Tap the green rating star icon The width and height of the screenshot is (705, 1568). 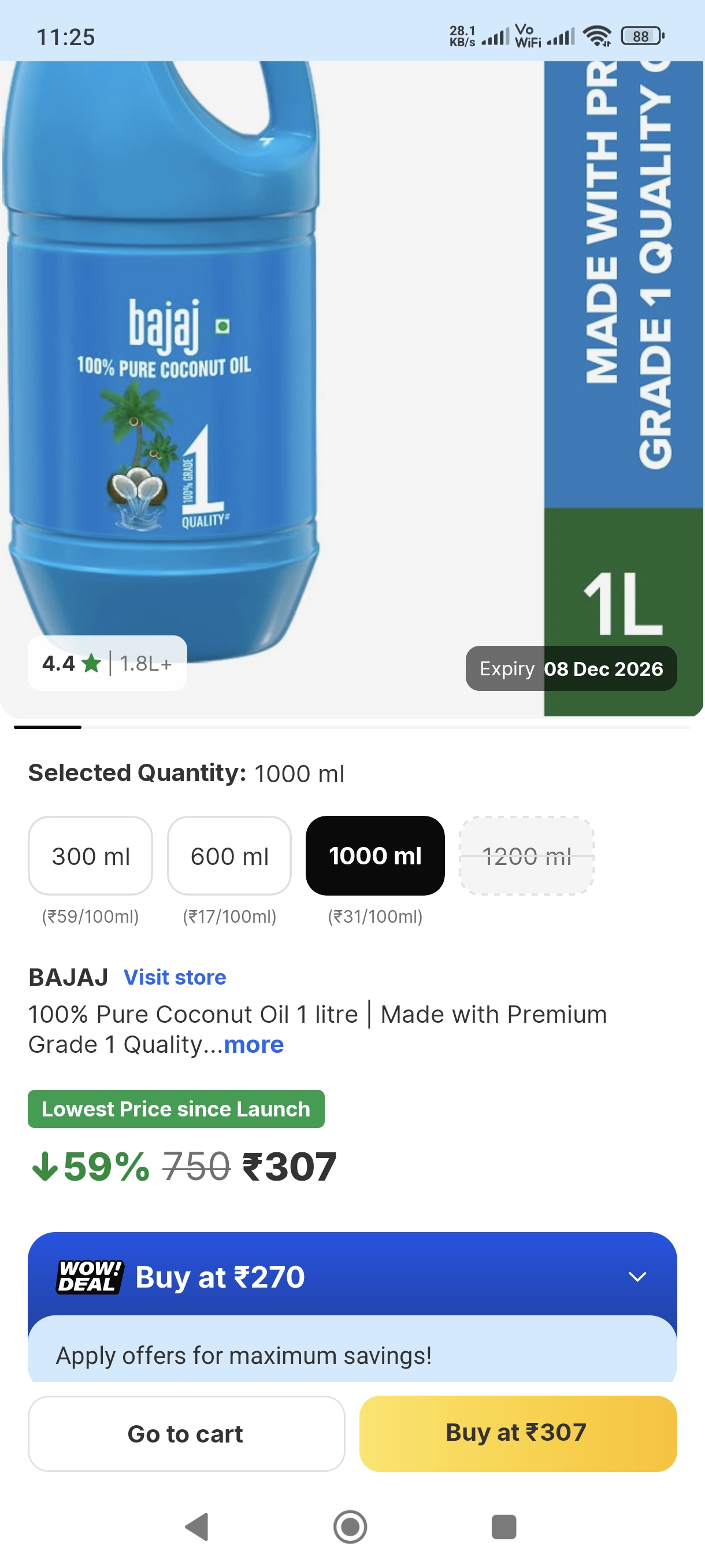[92, 663]
